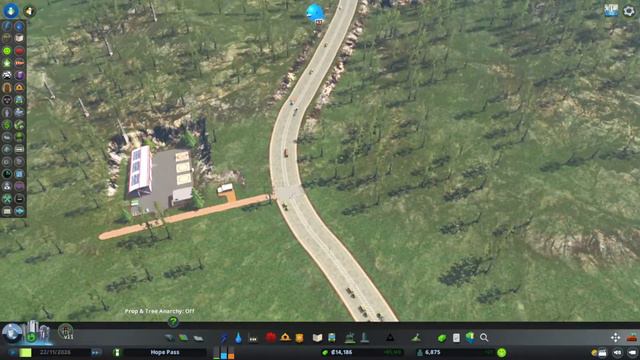The width and height of the screenshot is (640, 360).
Task: Open the Economy money panel
Action: click(x=442, y=338)
